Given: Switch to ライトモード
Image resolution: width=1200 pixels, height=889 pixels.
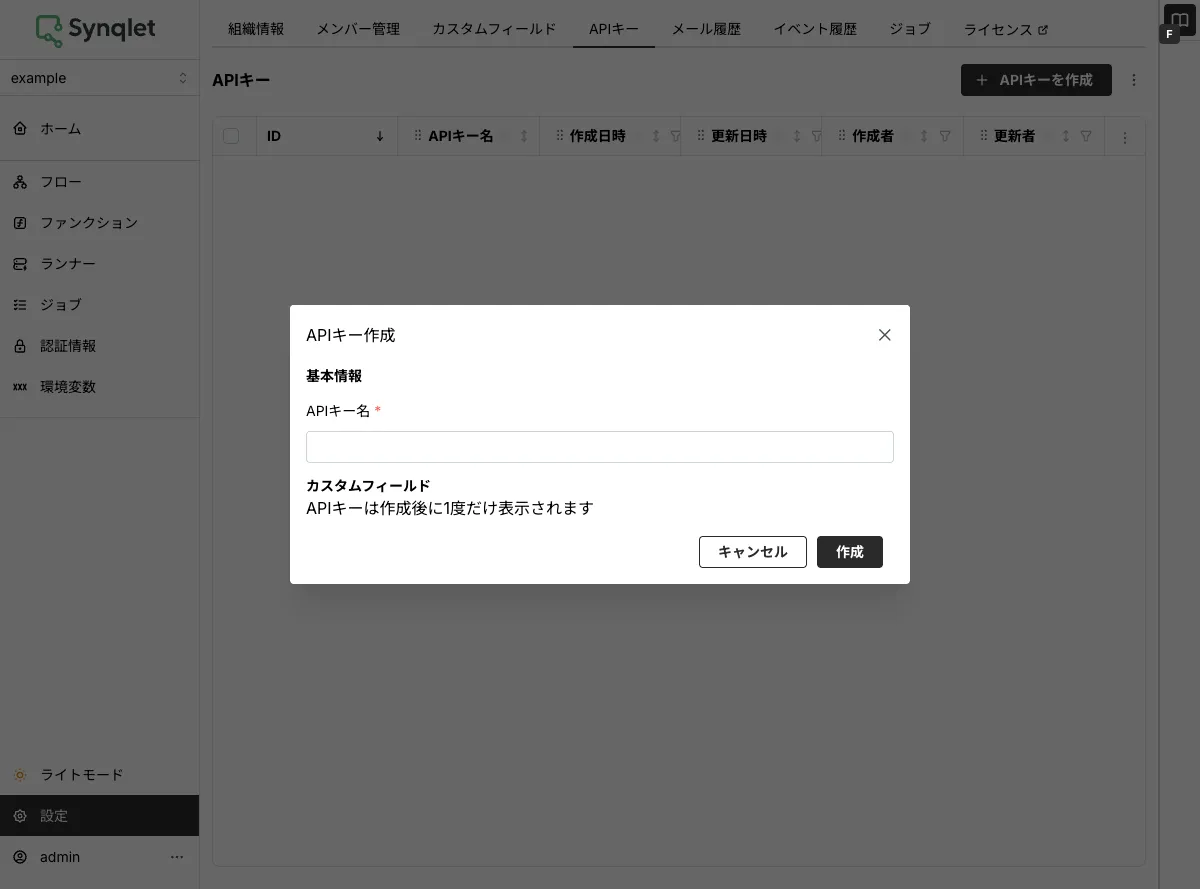Looking at the screenshot, I should pyautogui.click(x=99, y=775).
